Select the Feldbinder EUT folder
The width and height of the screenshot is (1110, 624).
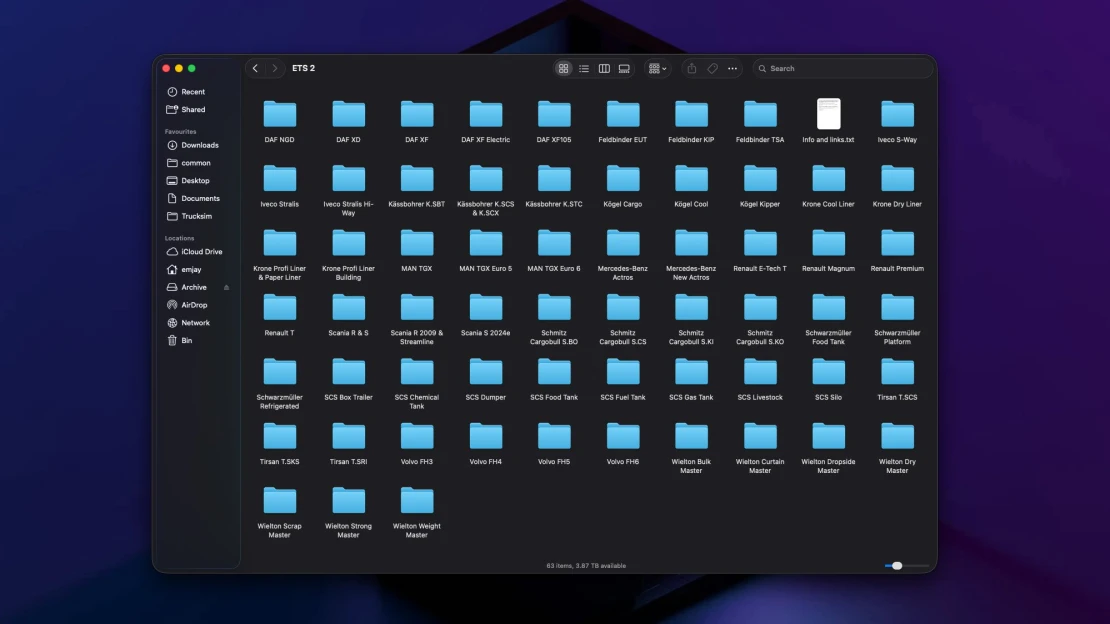[x=623, y=114]
